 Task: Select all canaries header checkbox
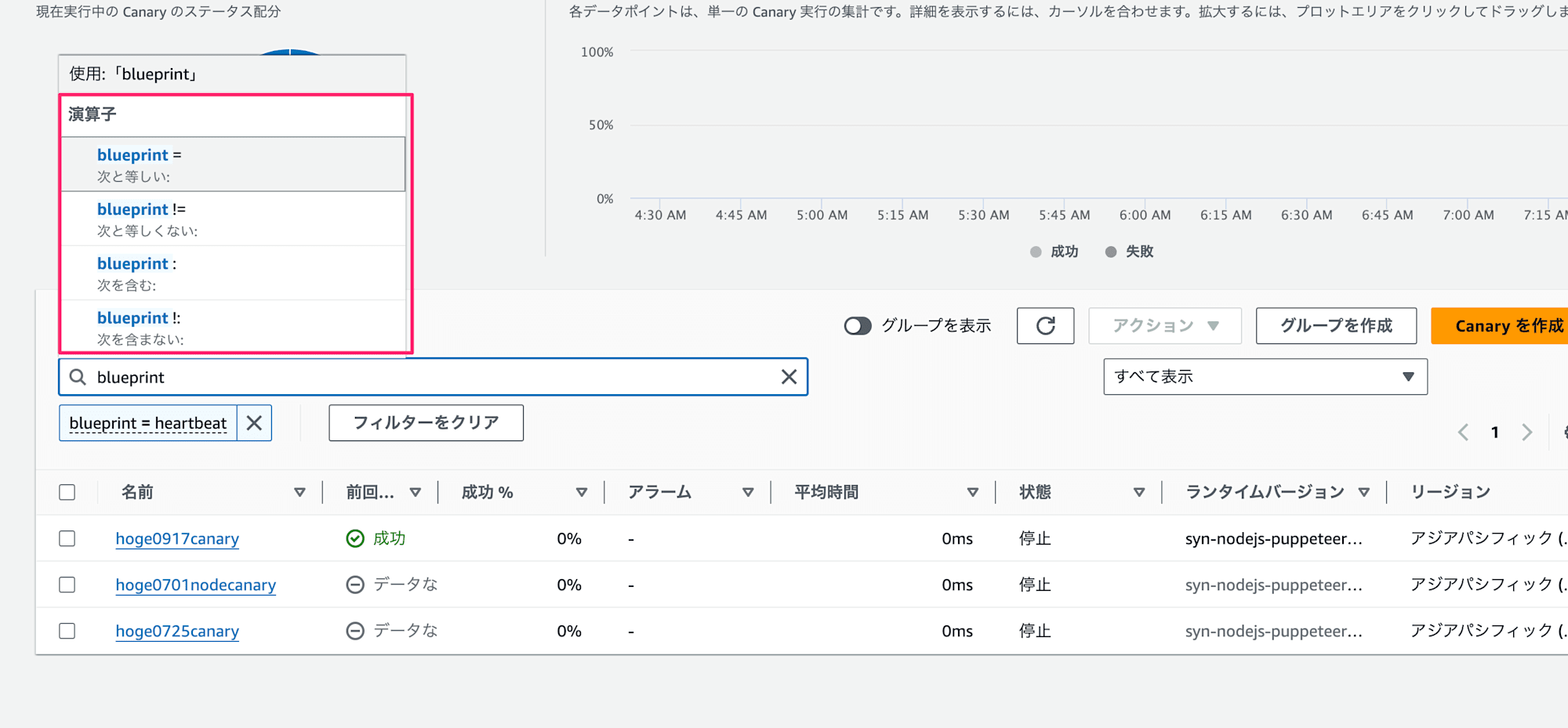pos(67,492)
